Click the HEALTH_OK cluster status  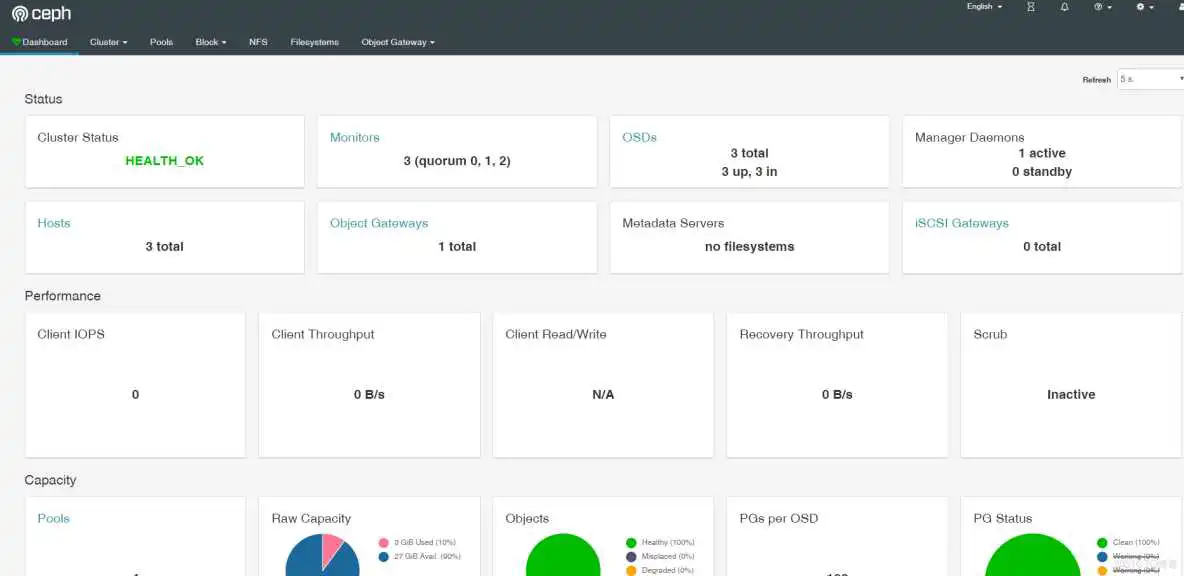point(165,161)
